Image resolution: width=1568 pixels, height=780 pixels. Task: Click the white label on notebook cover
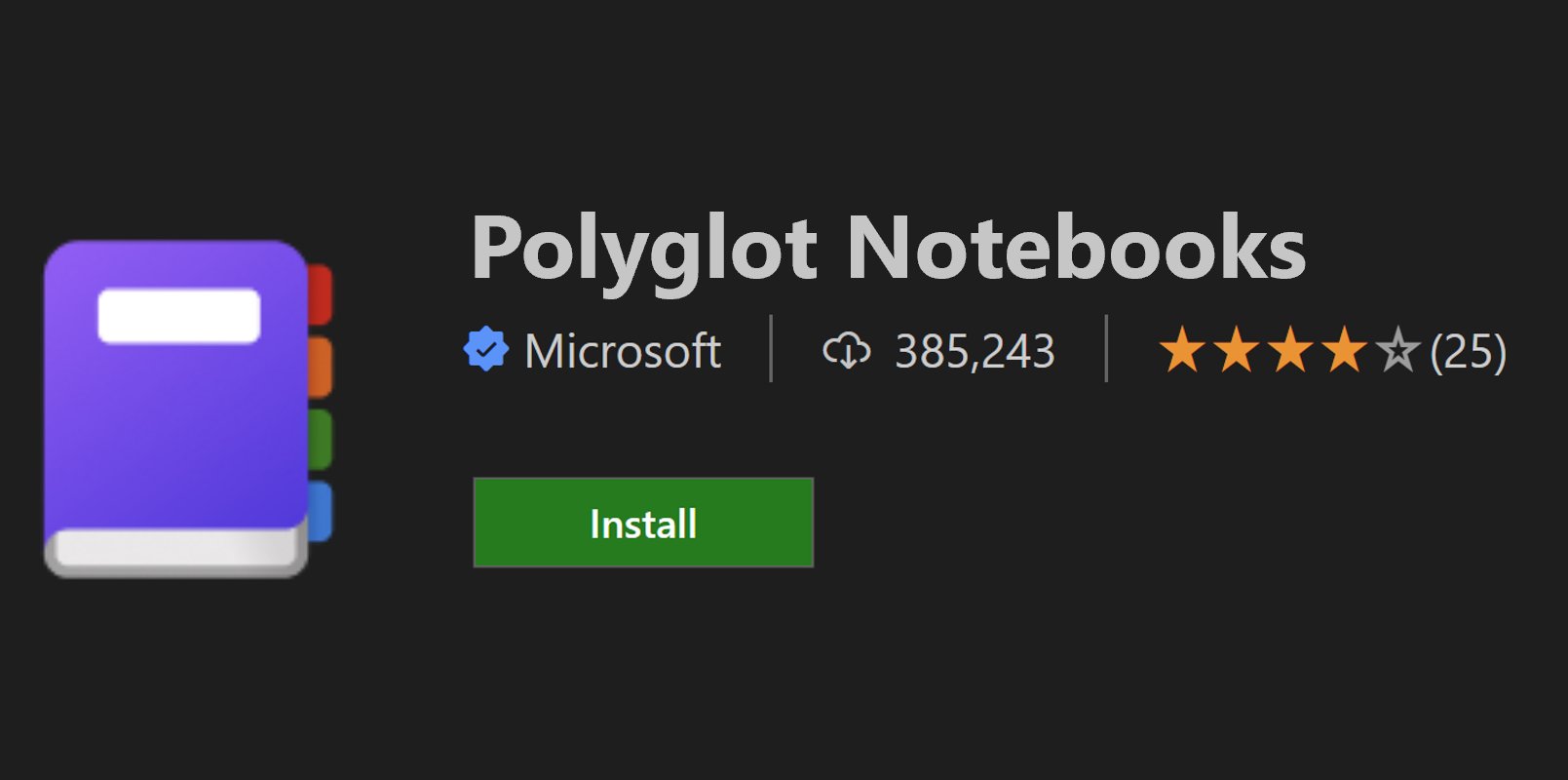179,315
